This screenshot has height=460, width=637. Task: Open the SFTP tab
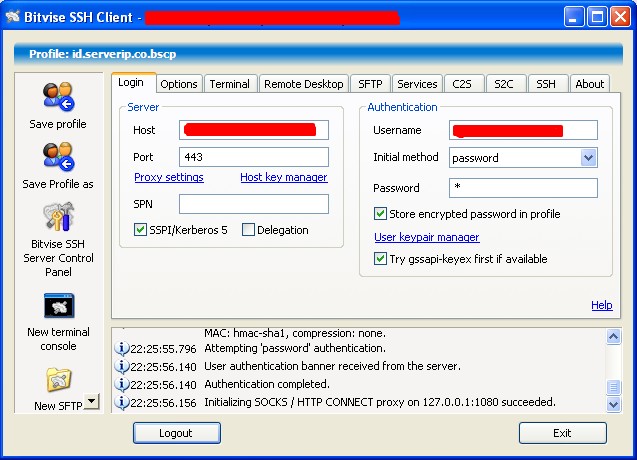pos(370,84)
